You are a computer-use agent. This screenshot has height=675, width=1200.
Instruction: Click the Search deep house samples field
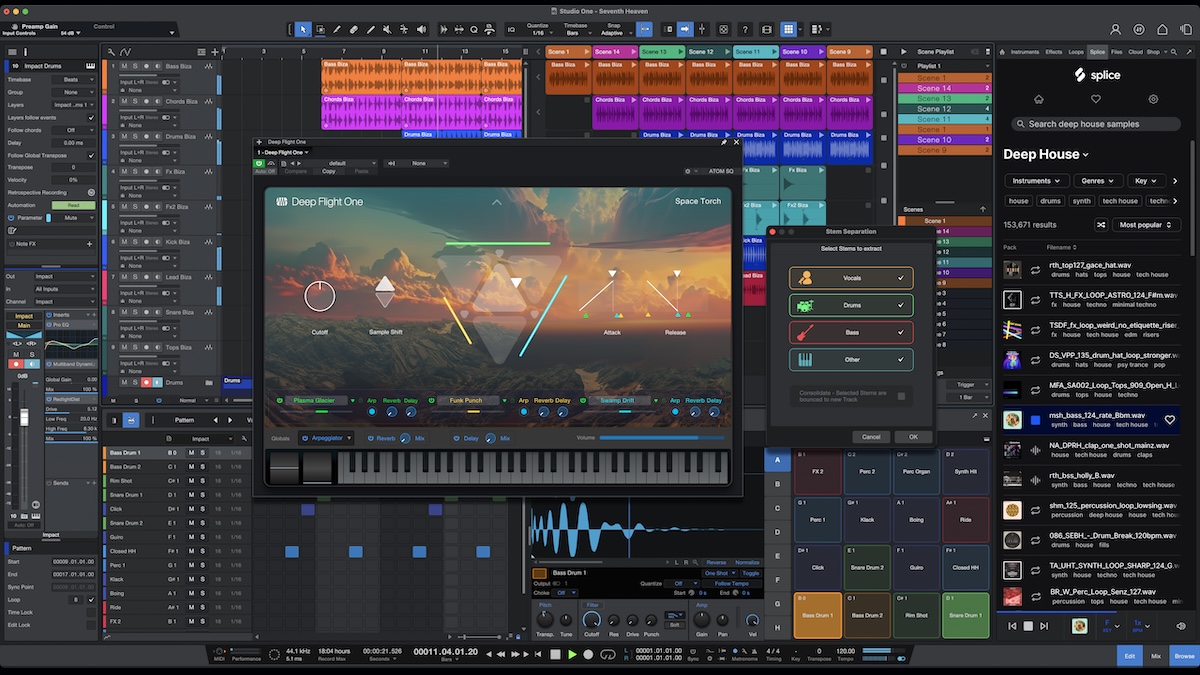[x=1096, y=124]
